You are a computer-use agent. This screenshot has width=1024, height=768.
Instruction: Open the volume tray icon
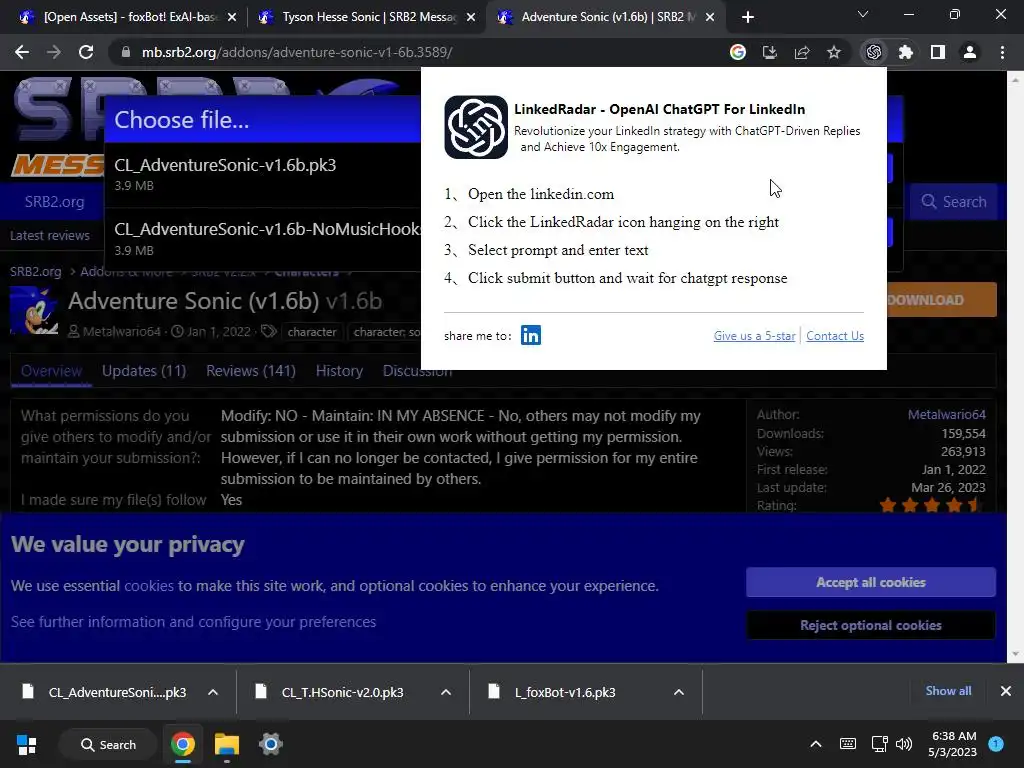[904, 744]
